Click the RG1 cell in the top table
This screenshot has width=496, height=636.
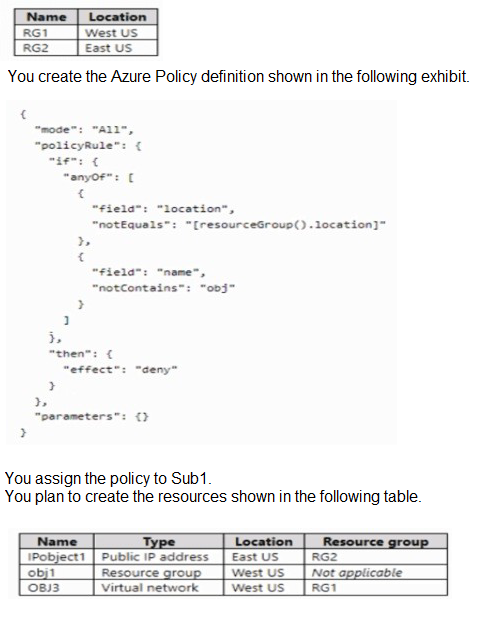point(46,32)
